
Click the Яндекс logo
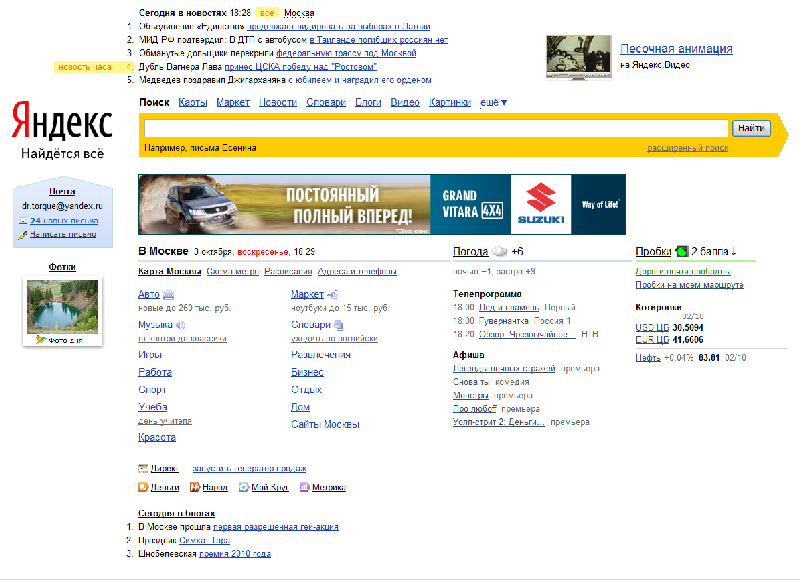62,121
